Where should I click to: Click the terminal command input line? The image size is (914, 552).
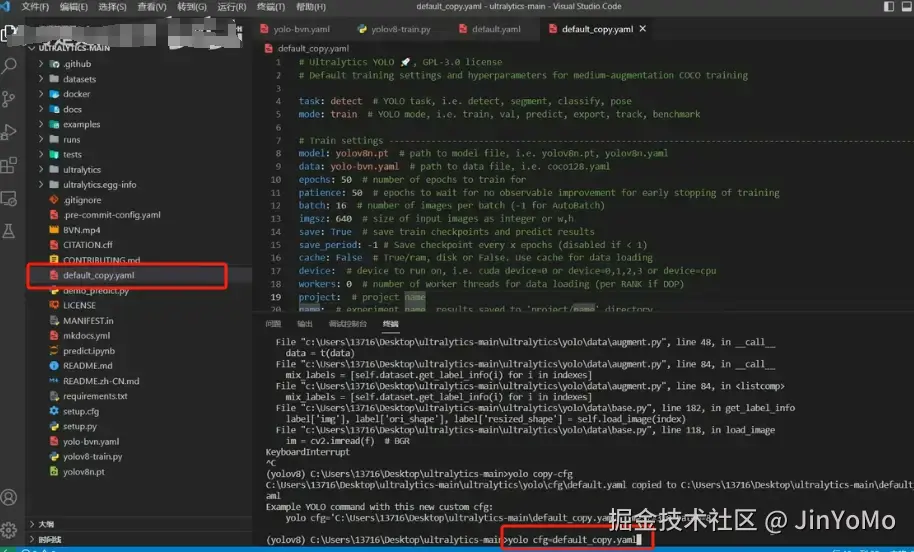pos(575,540)
